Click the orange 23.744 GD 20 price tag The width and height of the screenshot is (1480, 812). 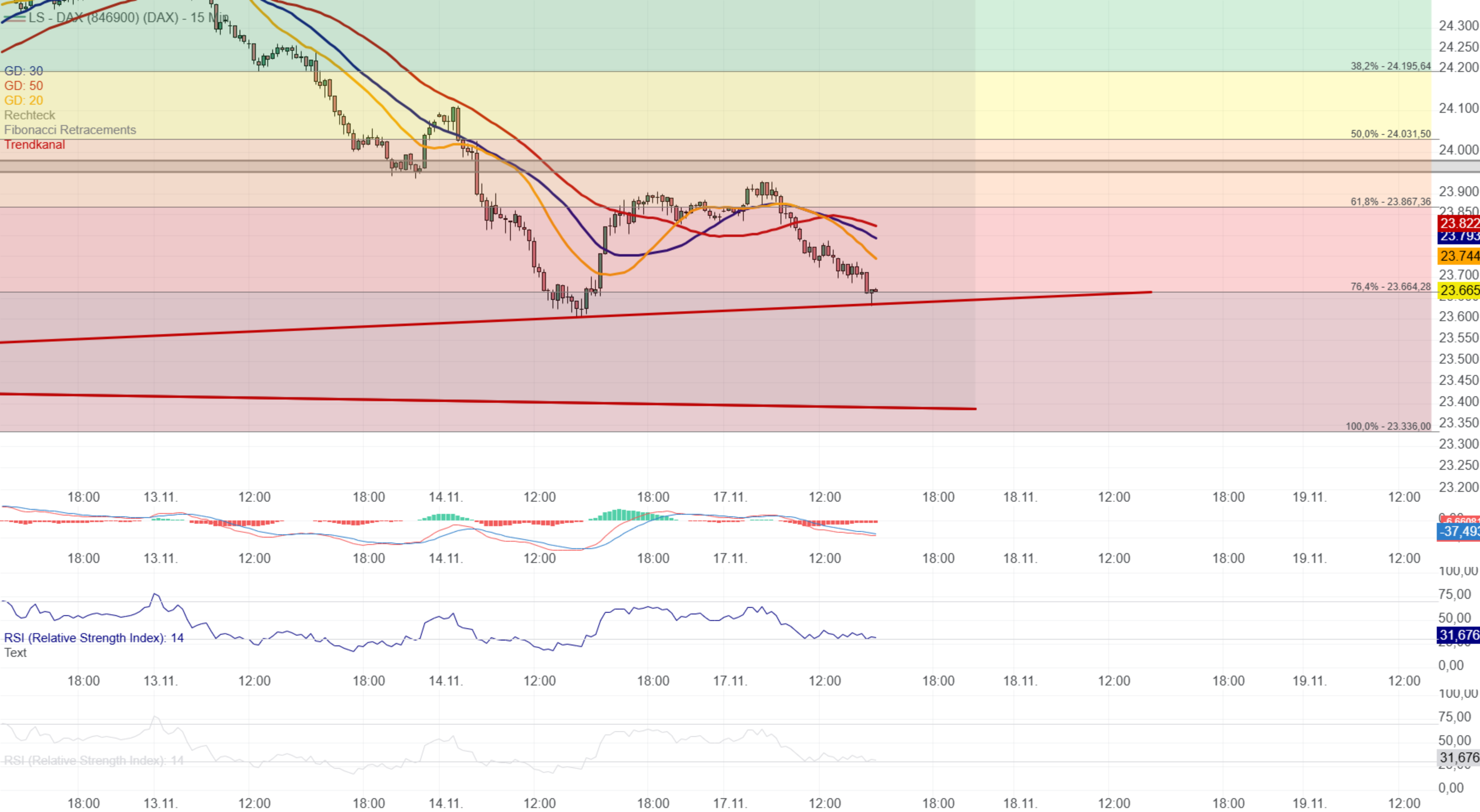click(1458, 256)
